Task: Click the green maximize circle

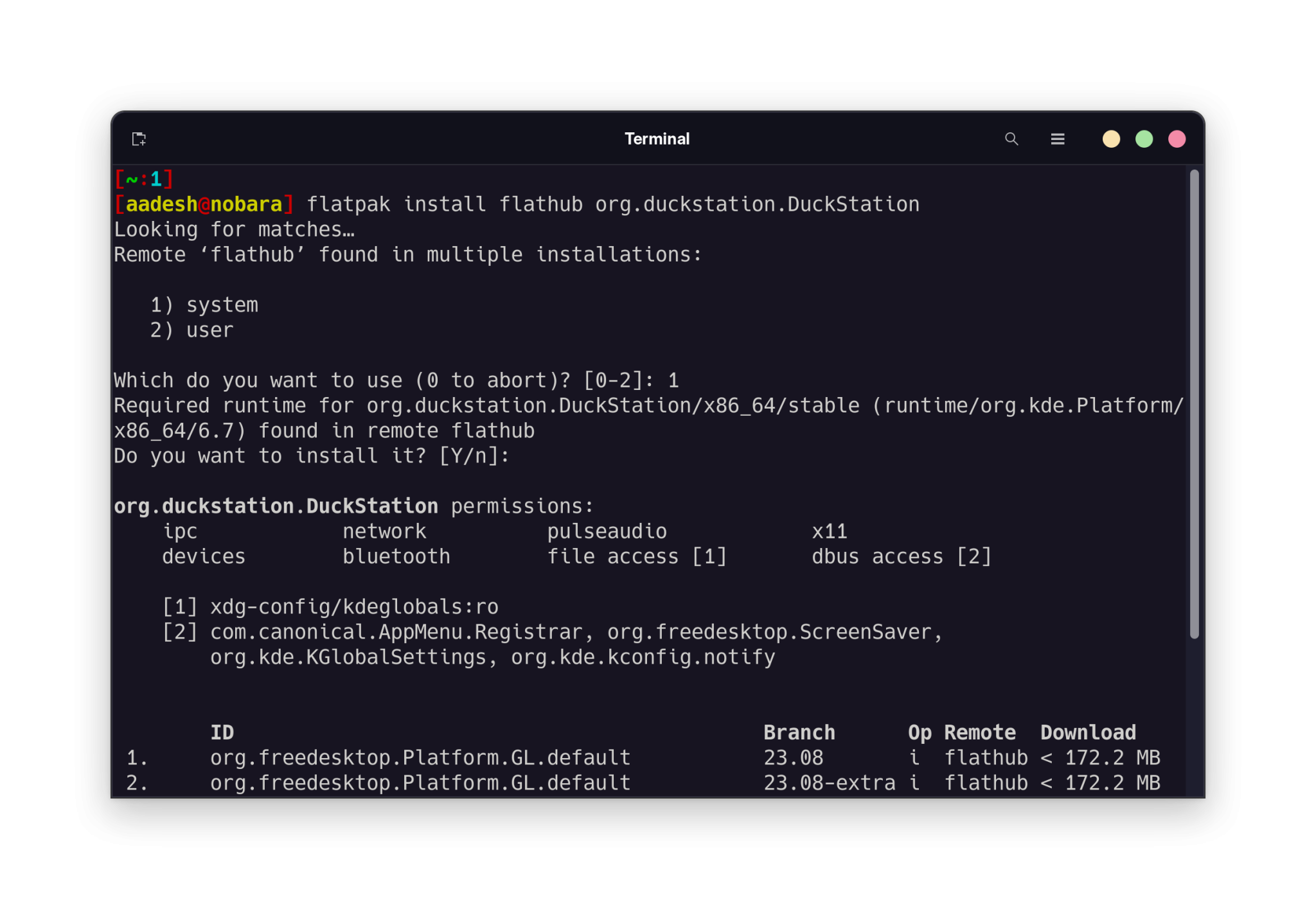Action: [1144, 139]
